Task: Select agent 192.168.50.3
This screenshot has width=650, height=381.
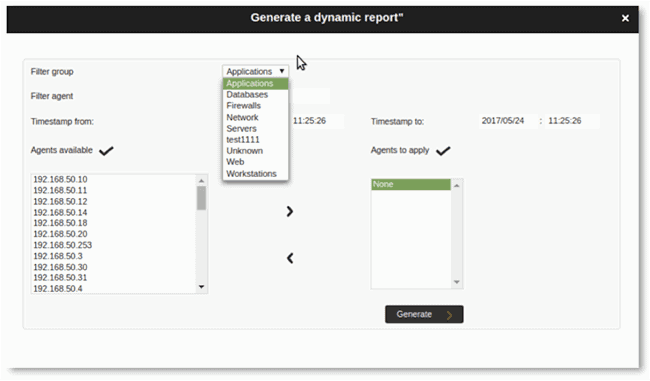Action: pyautogui.click(x=114, y=256)
